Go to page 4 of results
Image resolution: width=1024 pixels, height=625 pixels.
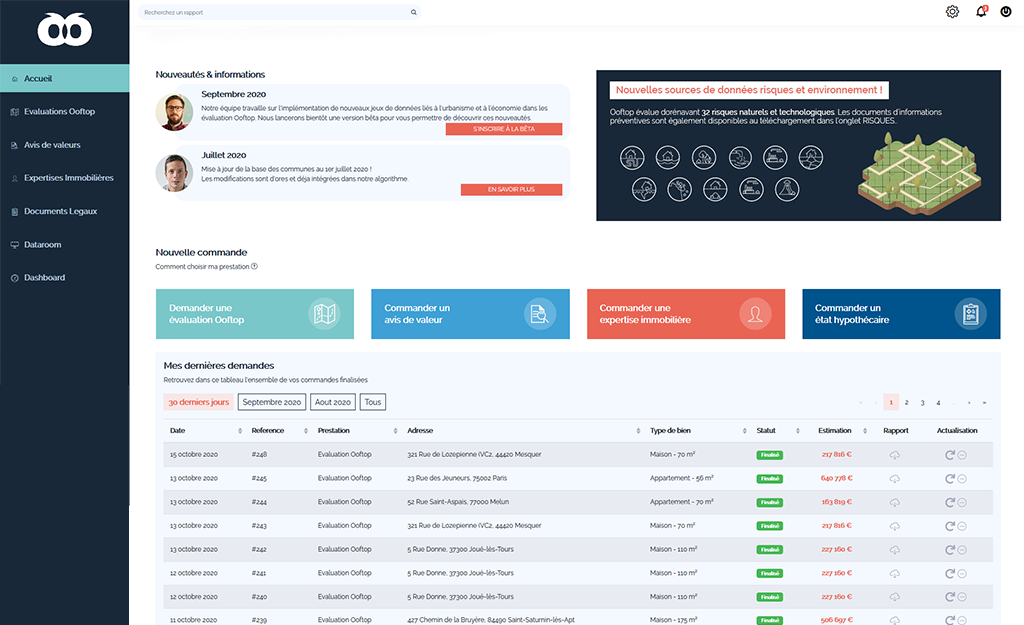938,402
